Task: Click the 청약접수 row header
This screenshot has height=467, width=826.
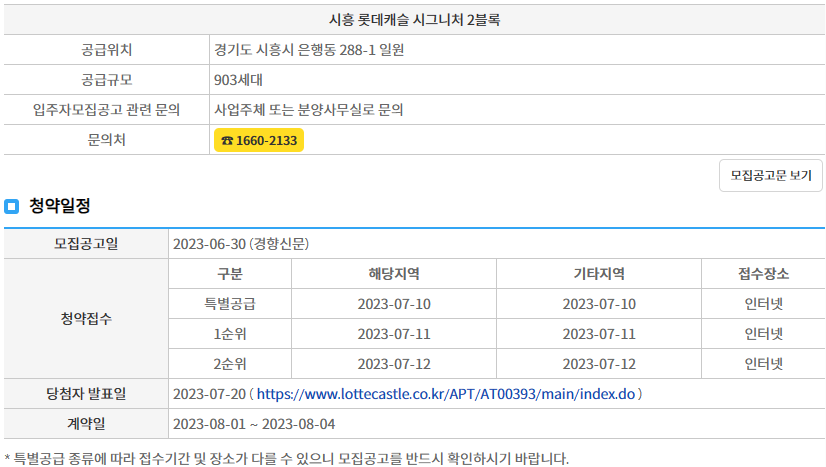Action: (x=86, y=319)
